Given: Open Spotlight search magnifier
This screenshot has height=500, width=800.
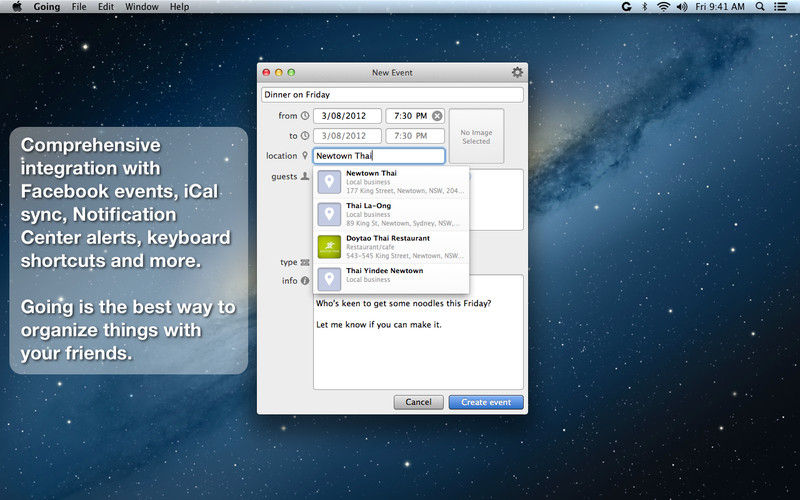Looking at the screenshot, I should [x=760, y=7].
